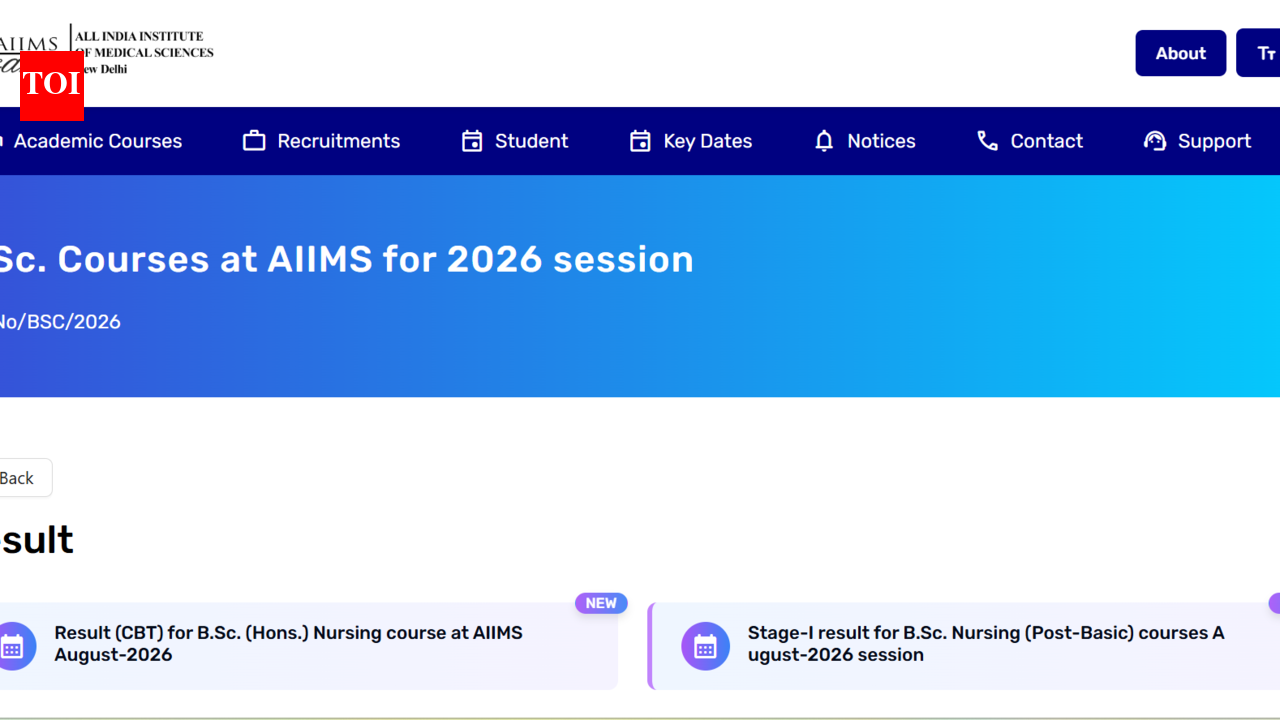Click calendar icon on Result (CBT) card
Image resolution: width=1280 pixels, height=720 pixels.
14,646
